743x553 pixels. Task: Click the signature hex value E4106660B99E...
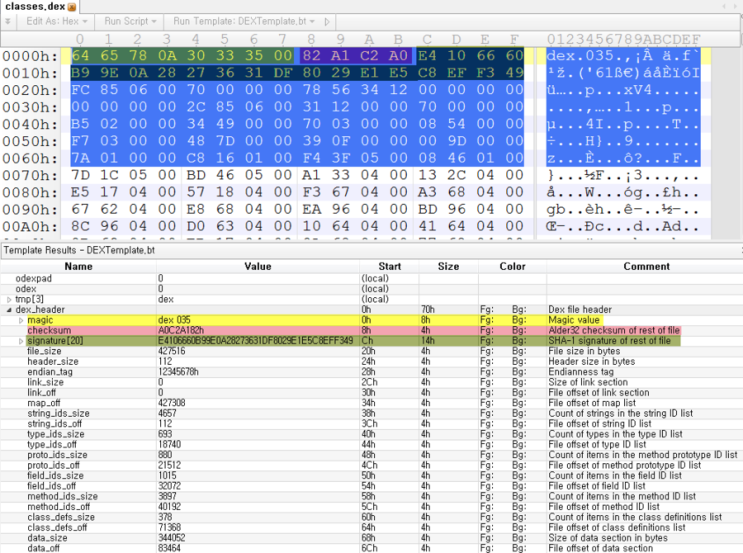click(255, 341)
